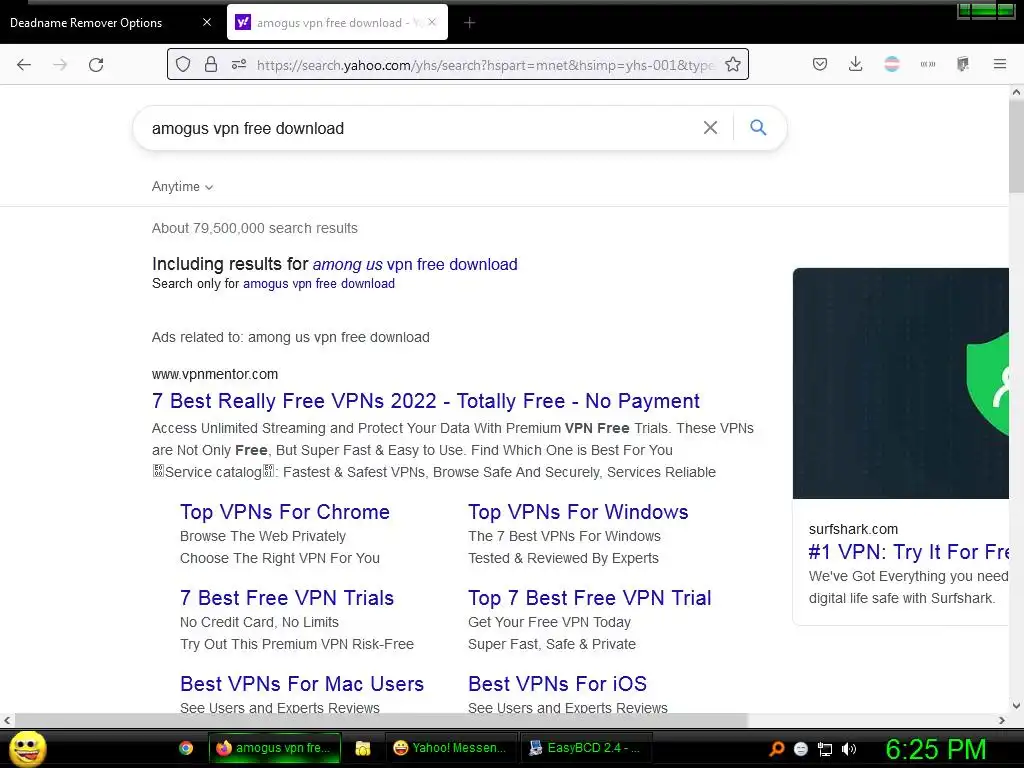
Task: Open a new browser tab
Action: [469, 23]
